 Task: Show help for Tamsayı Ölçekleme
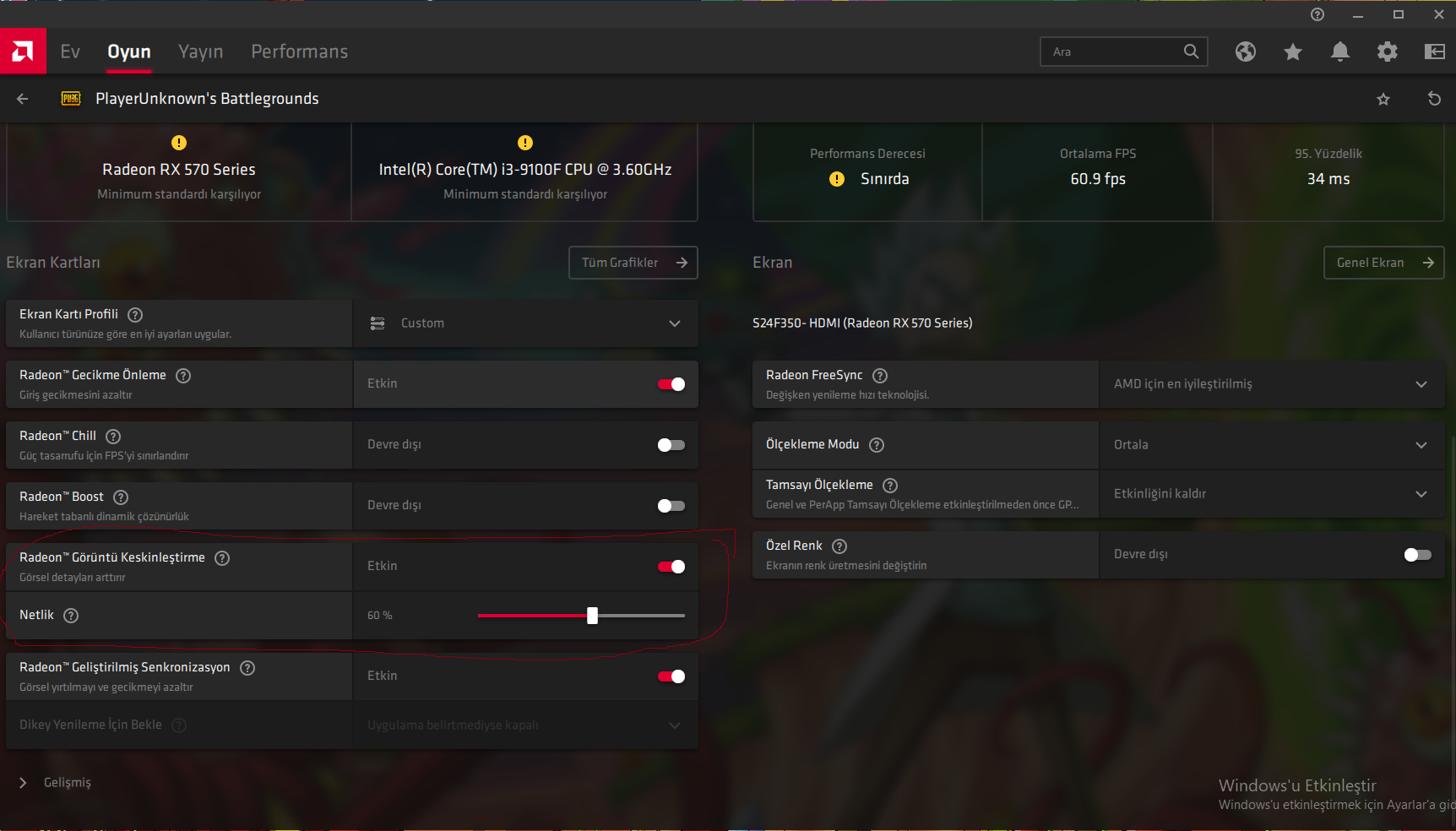890,486
